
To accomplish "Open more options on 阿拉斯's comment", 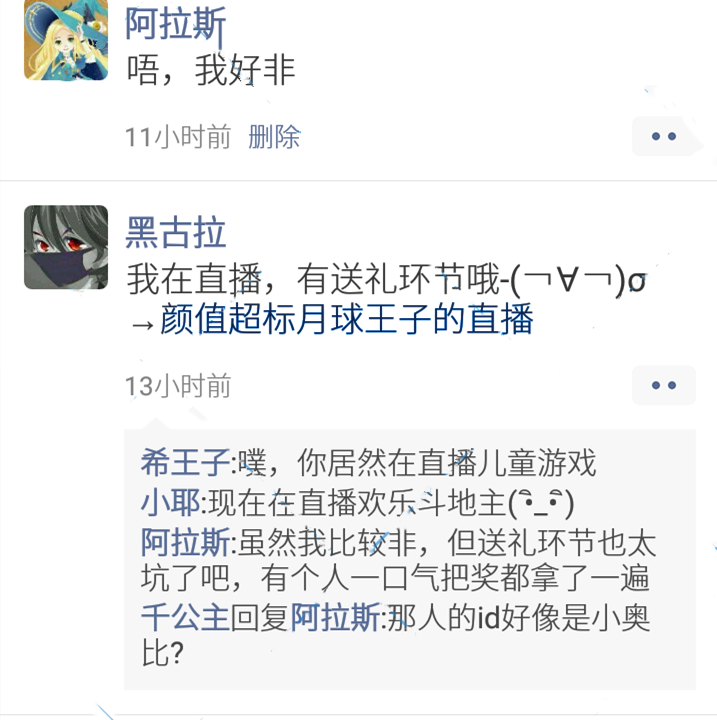I will click(x=664, y=136).
